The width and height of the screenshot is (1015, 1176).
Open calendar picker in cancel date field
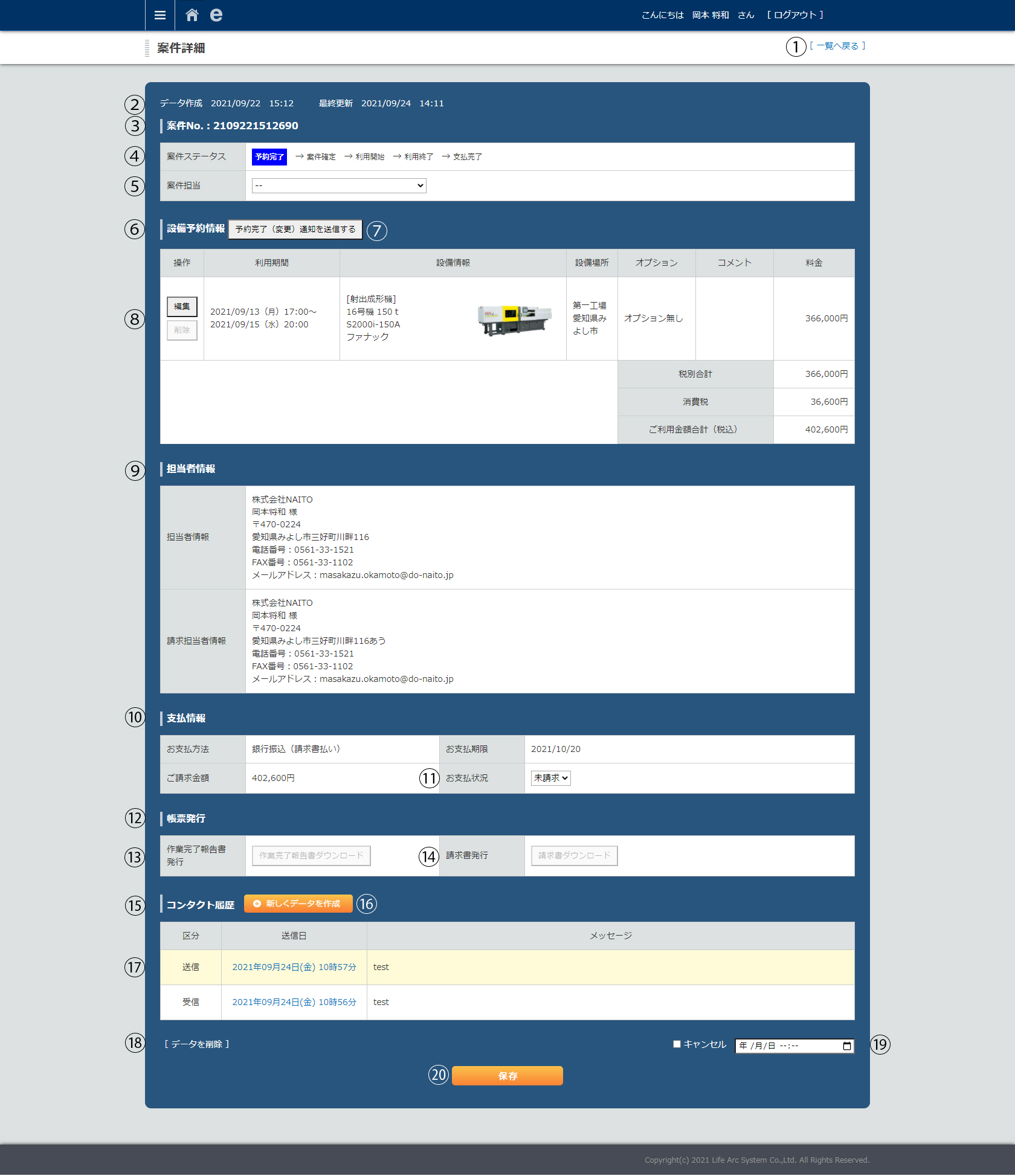click(x=847, y=1046)
